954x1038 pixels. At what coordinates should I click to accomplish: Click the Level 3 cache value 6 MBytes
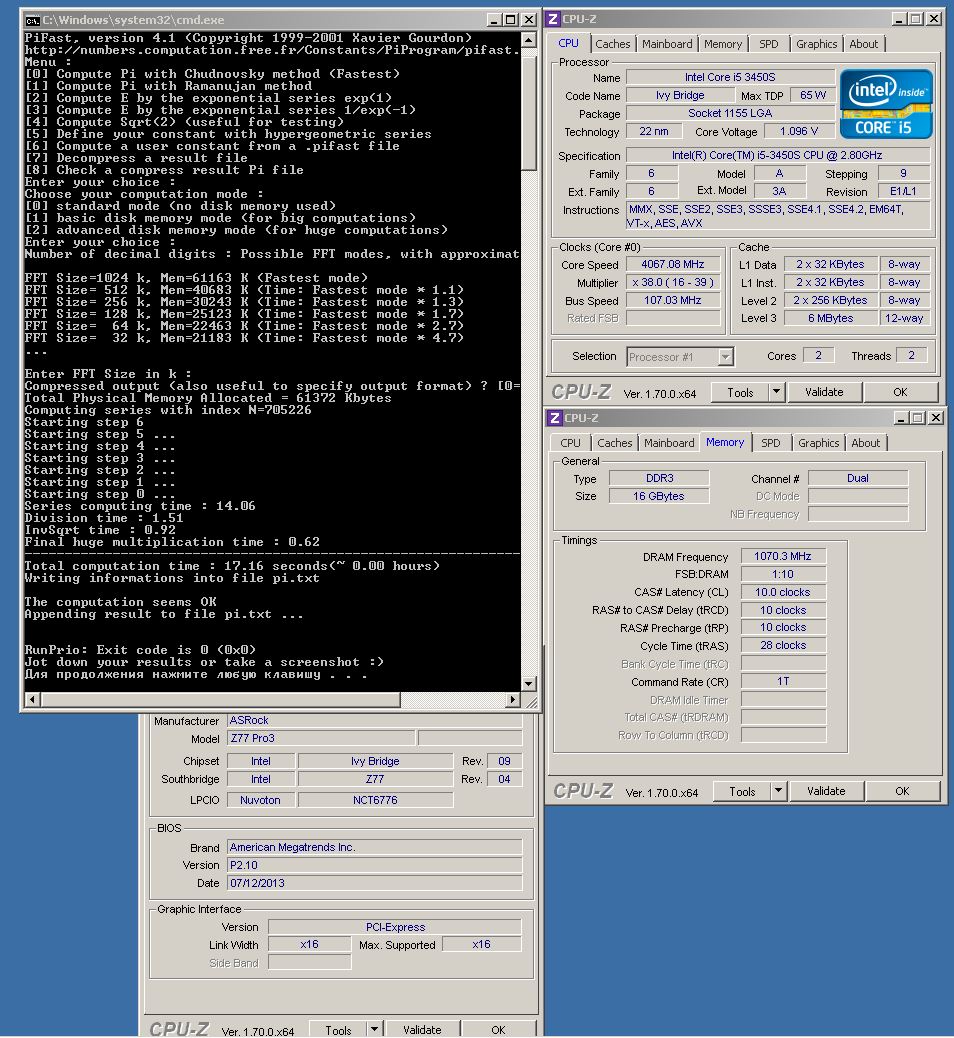[x=831, y=318]
